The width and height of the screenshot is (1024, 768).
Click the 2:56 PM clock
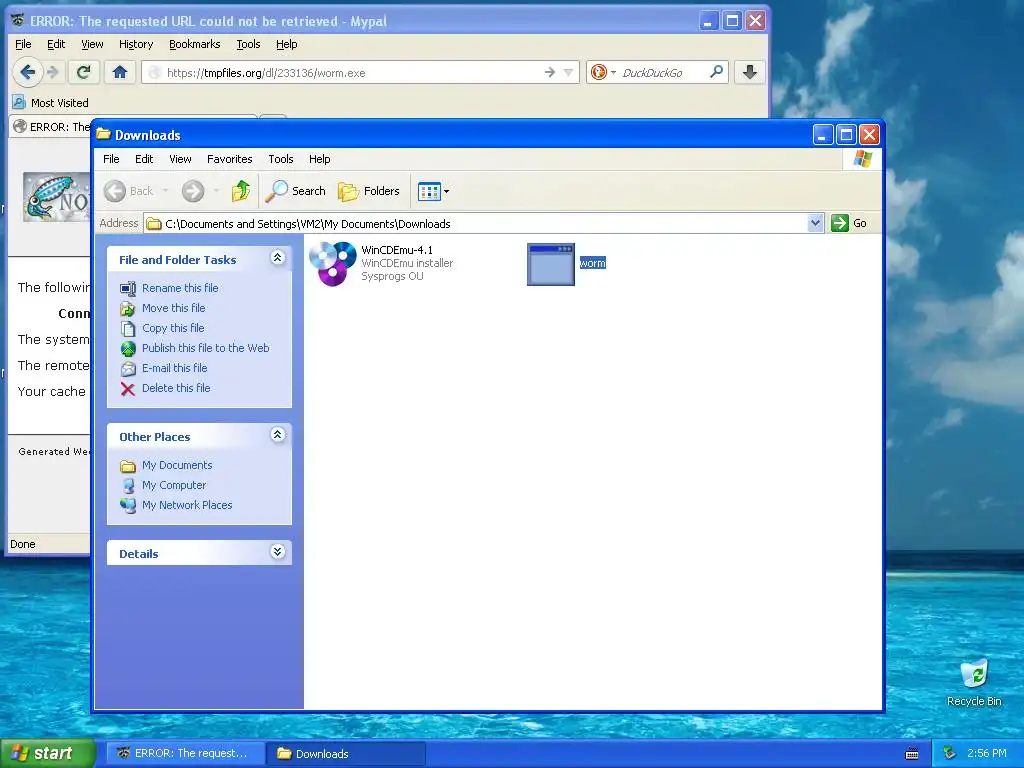point(987,753)
